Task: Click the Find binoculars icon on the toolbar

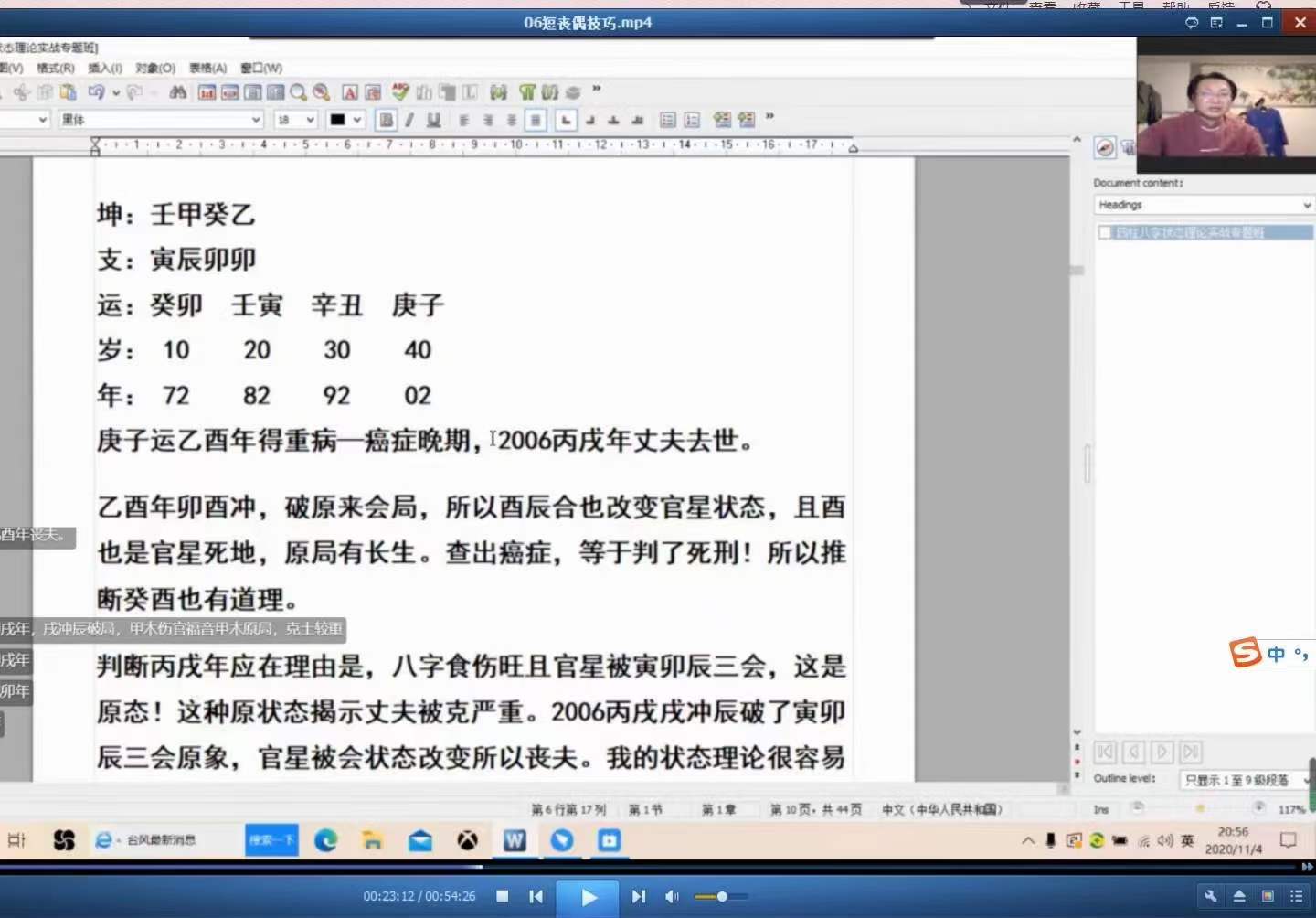Action: coord(178,92)
